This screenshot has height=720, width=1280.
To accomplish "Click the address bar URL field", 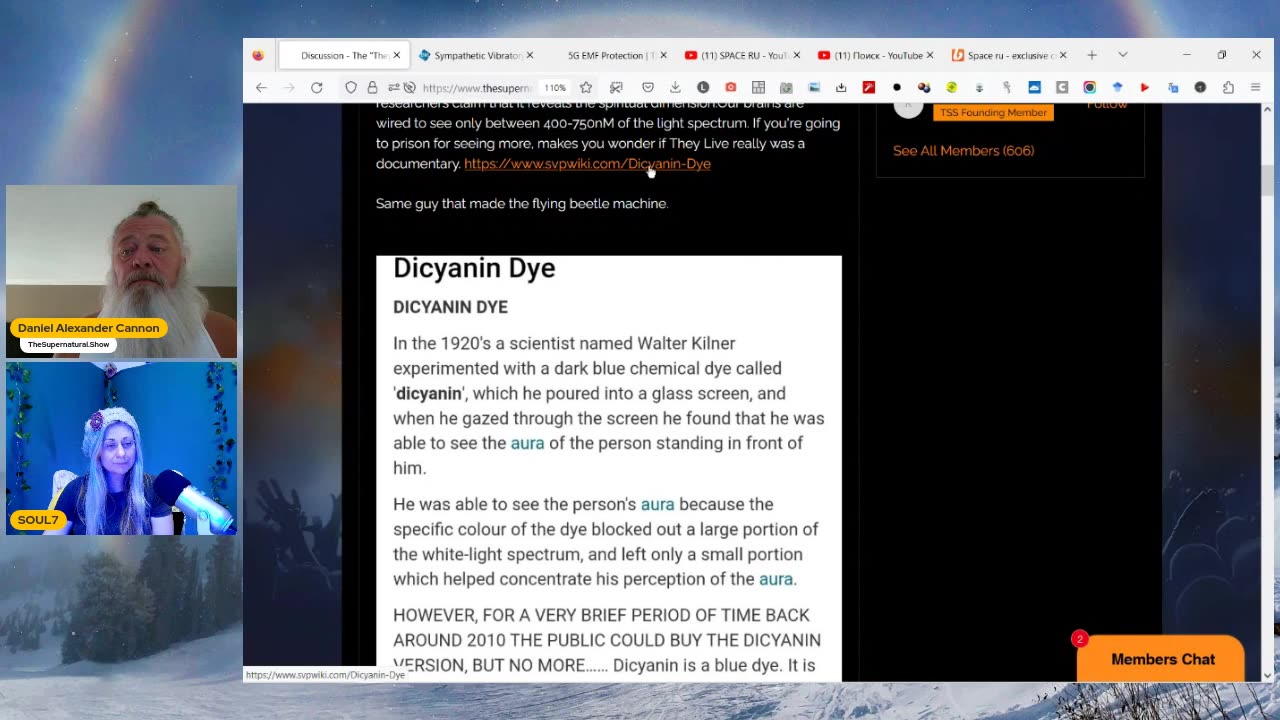I will 477,88.
